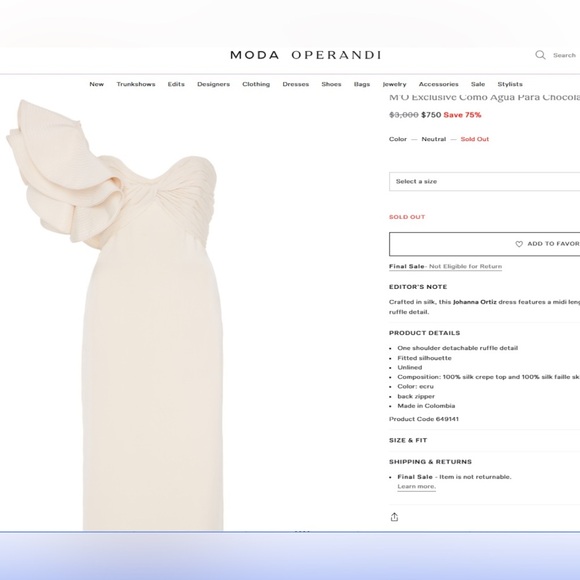Viewport: 580px width, 580px height.
Task: Click One shoulder detachable ruffle detail text
Action: point(458,348)
